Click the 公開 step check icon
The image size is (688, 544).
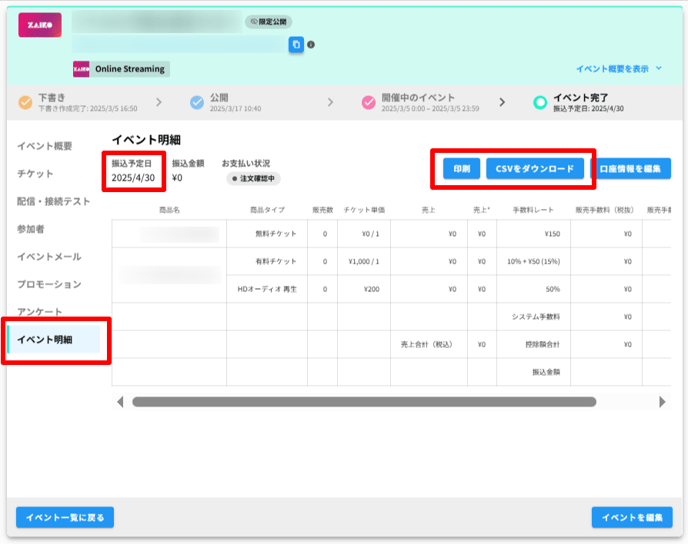click(x=196, y=101)
